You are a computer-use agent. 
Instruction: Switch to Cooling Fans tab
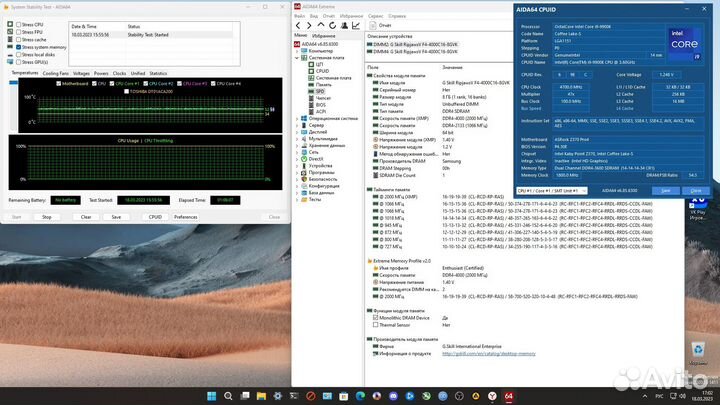(56, 73)
